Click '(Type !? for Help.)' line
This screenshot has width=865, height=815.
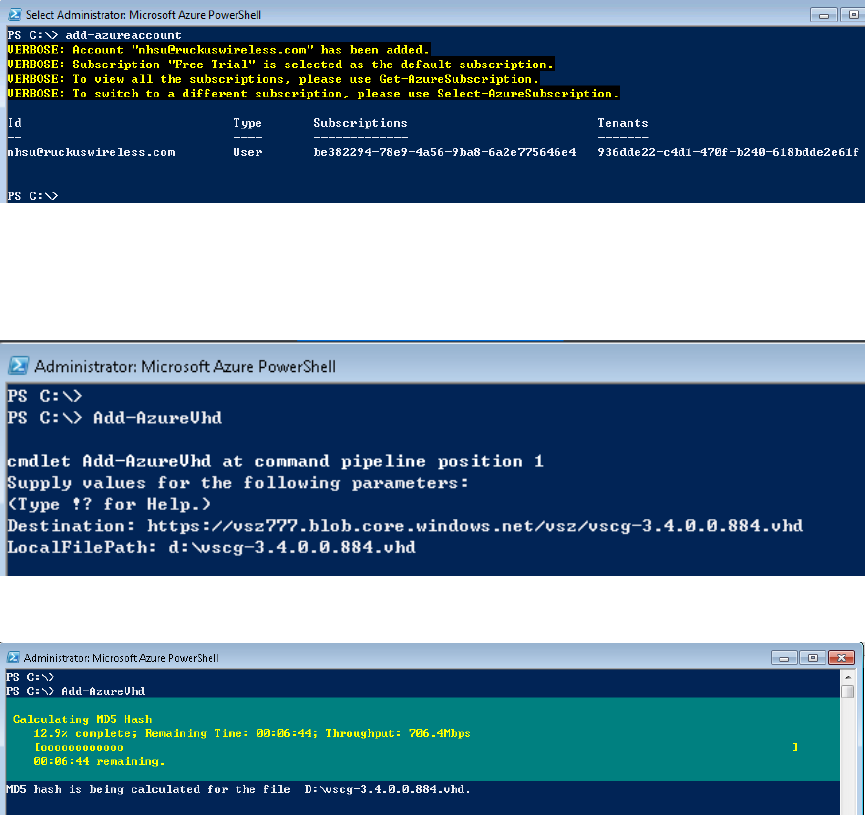(109, 504)
